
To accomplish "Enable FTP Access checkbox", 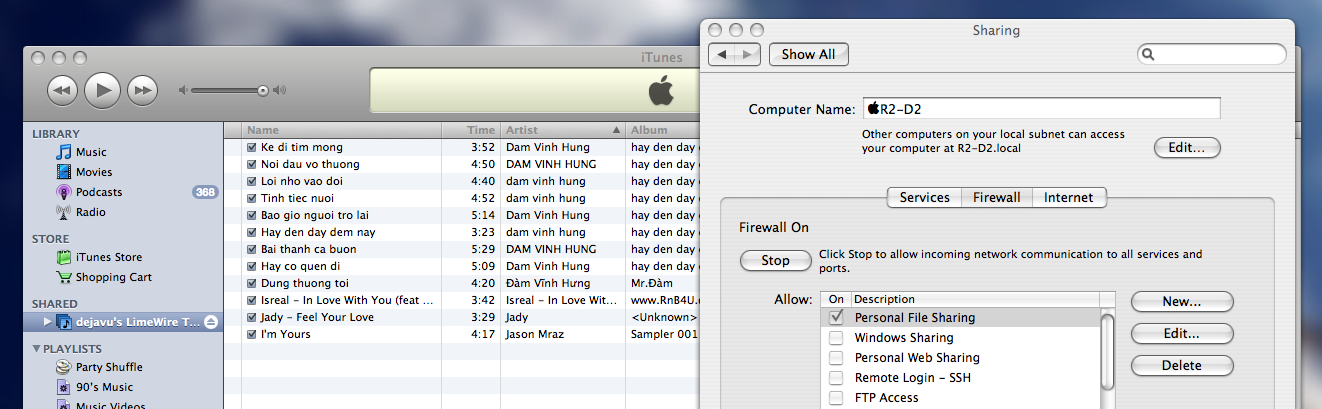I will pyautogui.click(x=836, y=398).
